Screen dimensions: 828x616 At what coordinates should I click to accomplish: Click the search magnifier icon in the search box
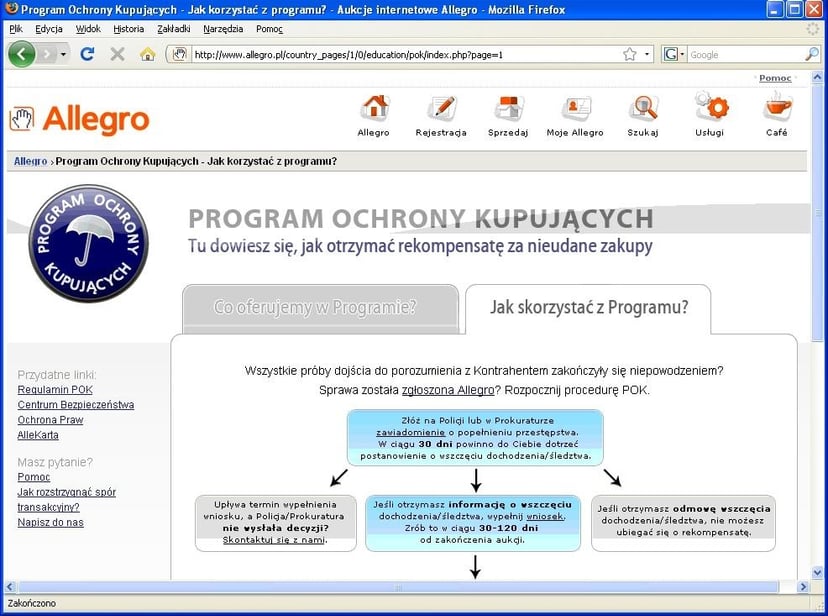(x=812, y=54)
